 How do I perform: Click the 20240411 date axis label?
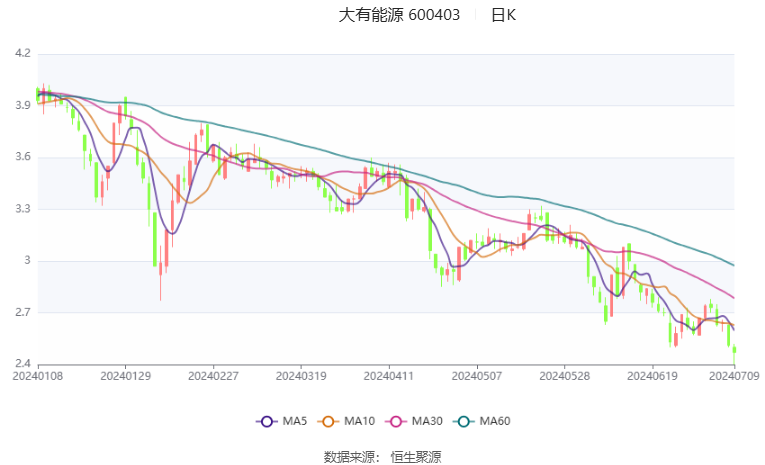click(389, 376)
